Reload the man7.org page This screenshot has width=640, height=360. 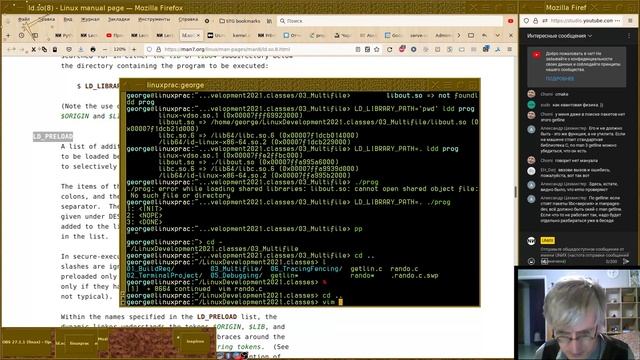coord(389,49)
